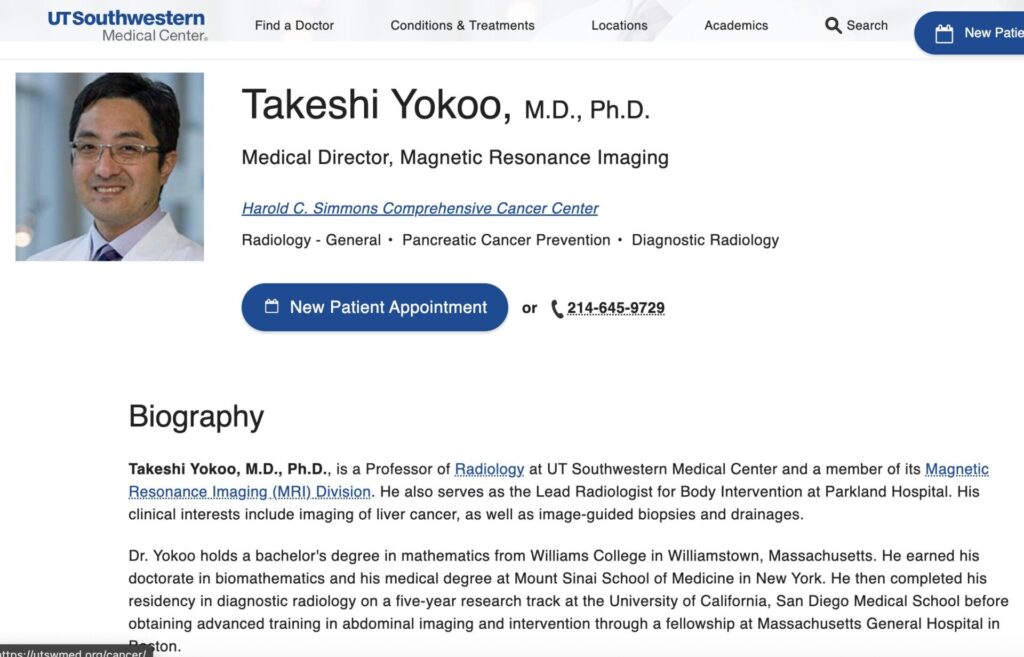Viewport: 1024px width, 657px height.
Task: Click the UT Southwestern Medical Center logo
Action: [x=126, y=25]
